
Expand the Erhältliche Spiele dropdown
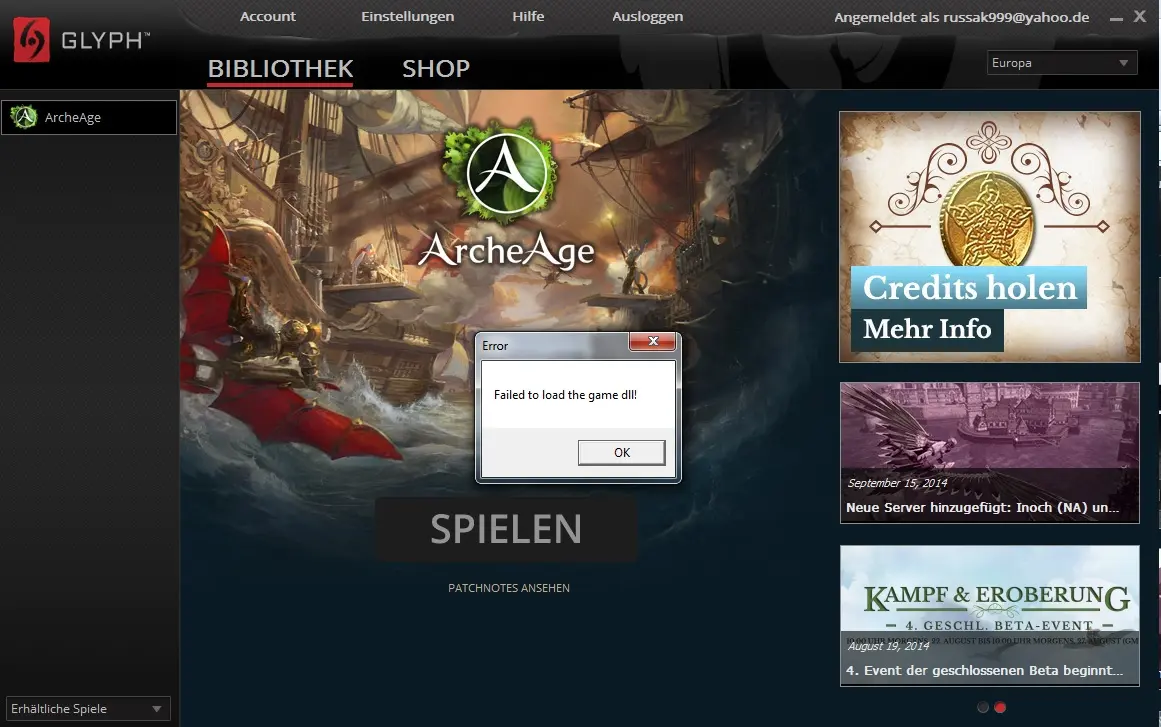click(x=88, y=708)
